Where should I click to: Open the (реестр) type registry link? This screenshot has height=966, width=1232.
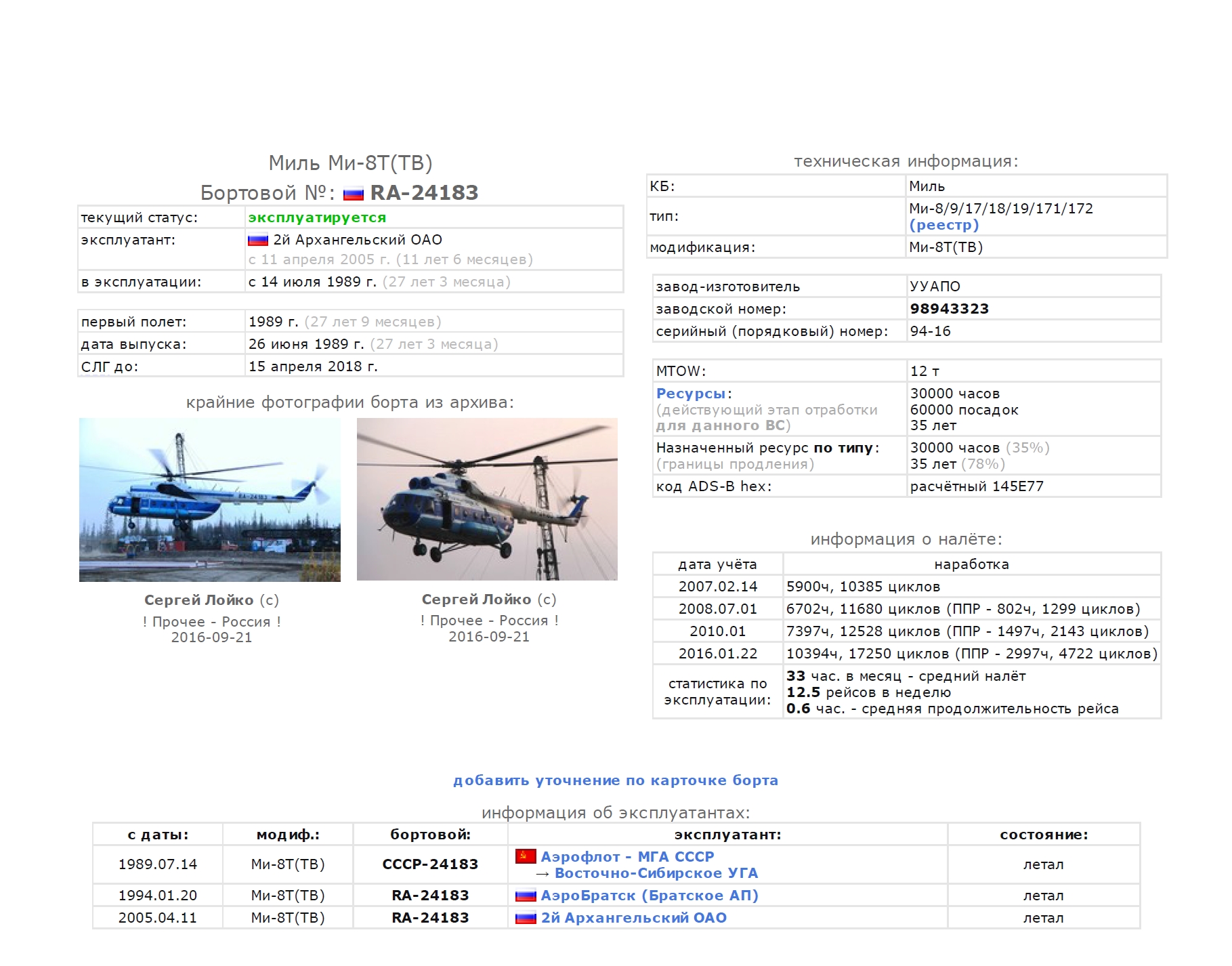pyautogui.click(x=943, y=225)
